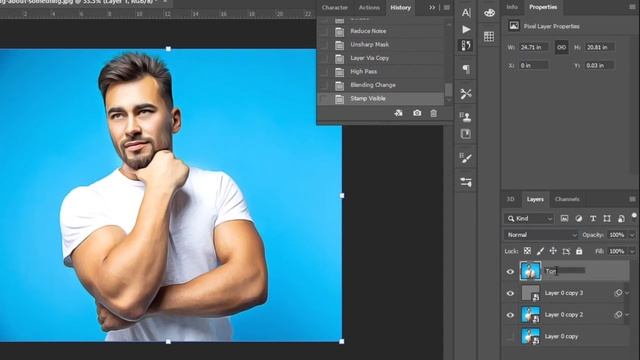This screenshot has width=640, height=360.
Task: Lock all padlock icon in Layers panel
Action: tap(579, 251)
